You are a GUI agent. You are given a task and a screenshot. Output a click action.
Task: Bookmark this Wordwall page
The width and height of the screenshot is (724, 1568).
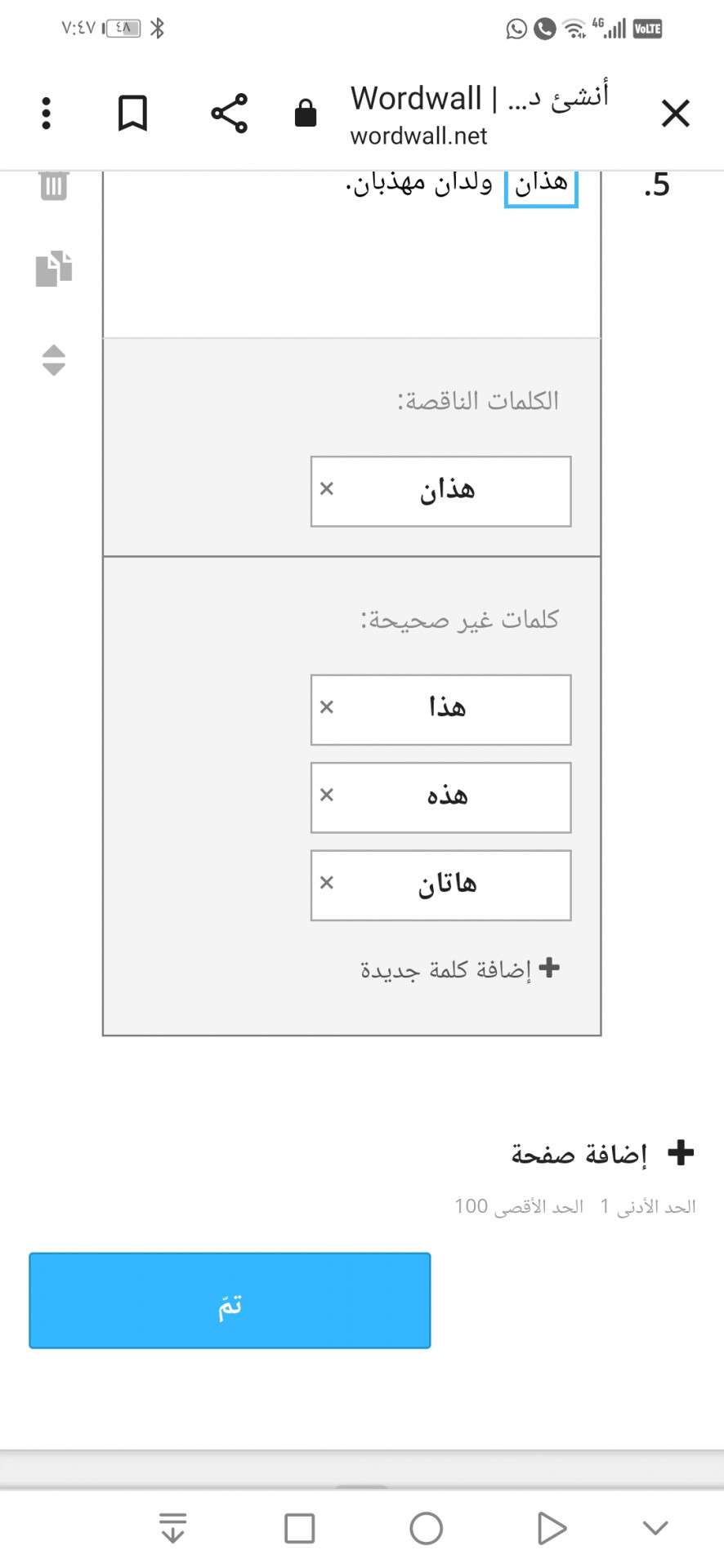[132, 113]
